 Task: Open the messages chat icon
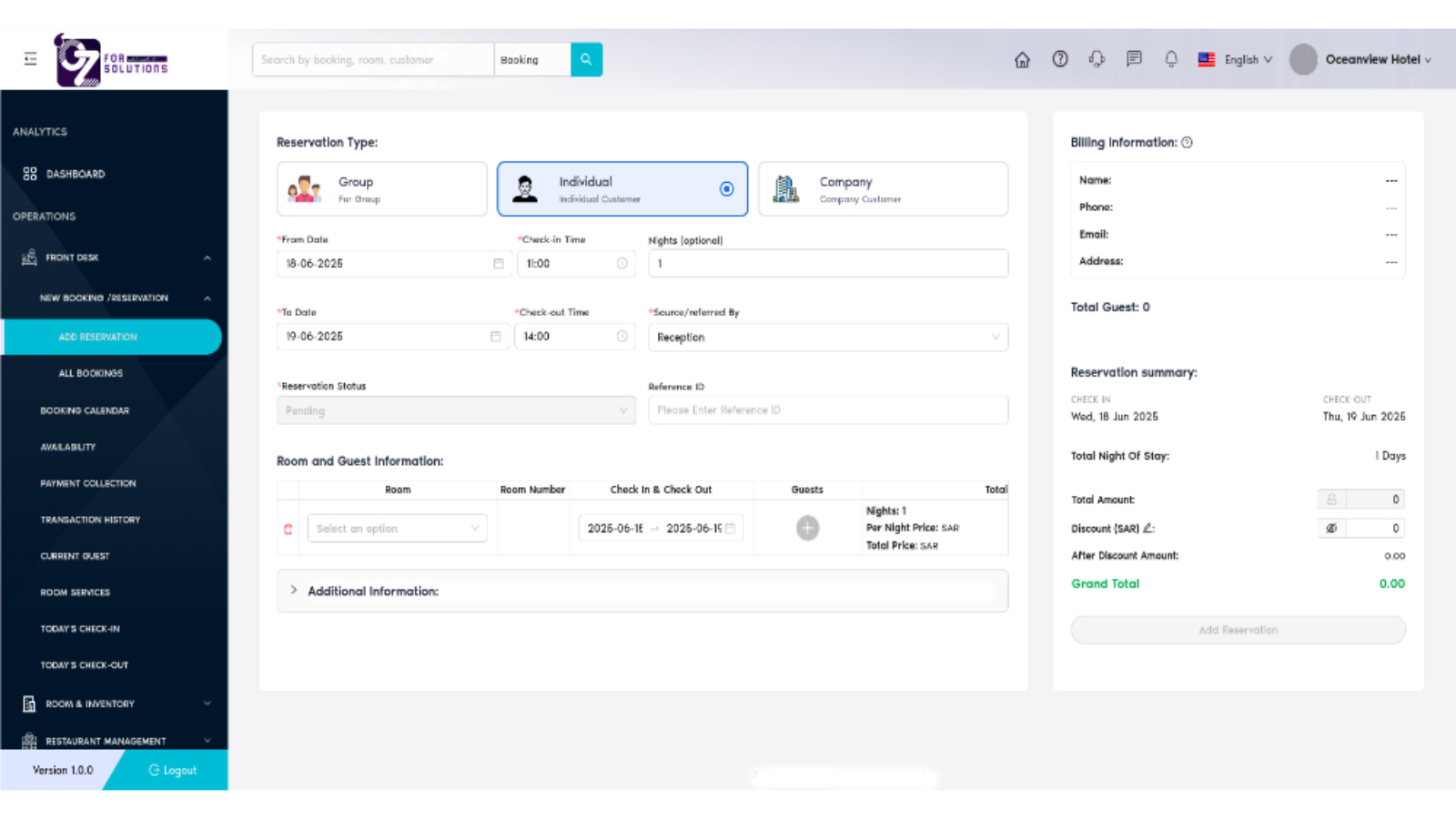tap(1134, 59)
